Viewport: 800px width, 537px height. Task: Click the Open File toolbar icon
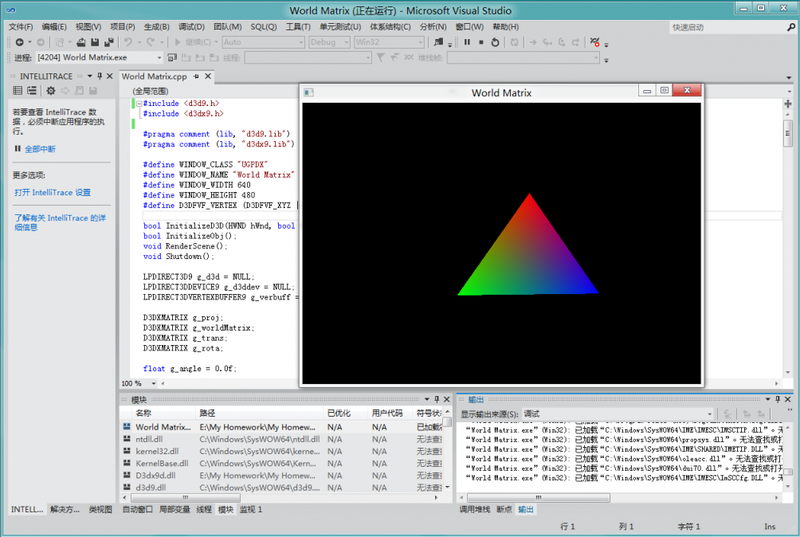[x=80, y=42]
